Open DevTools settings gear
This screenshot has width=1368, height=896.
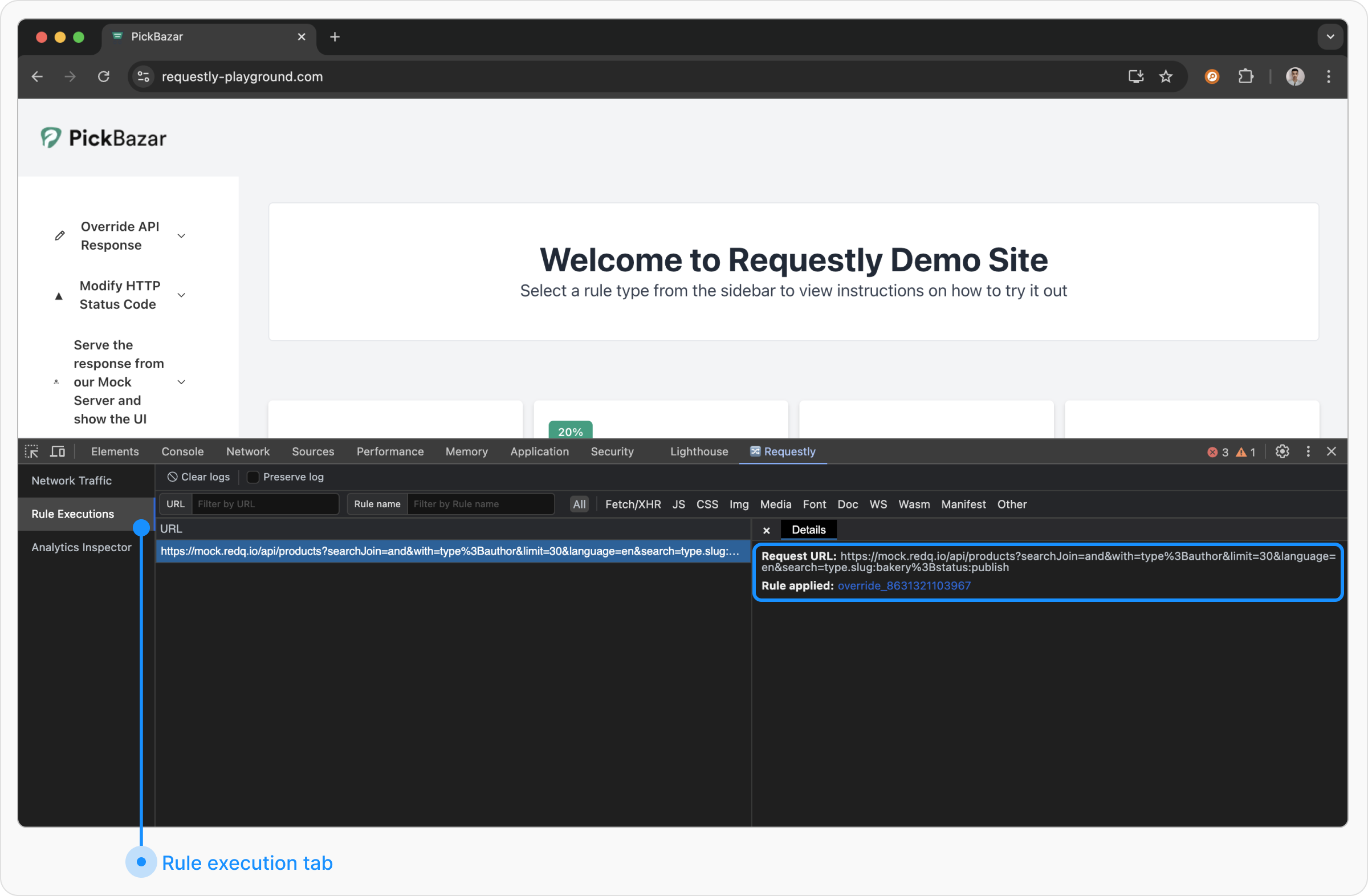coord(1282,452)
